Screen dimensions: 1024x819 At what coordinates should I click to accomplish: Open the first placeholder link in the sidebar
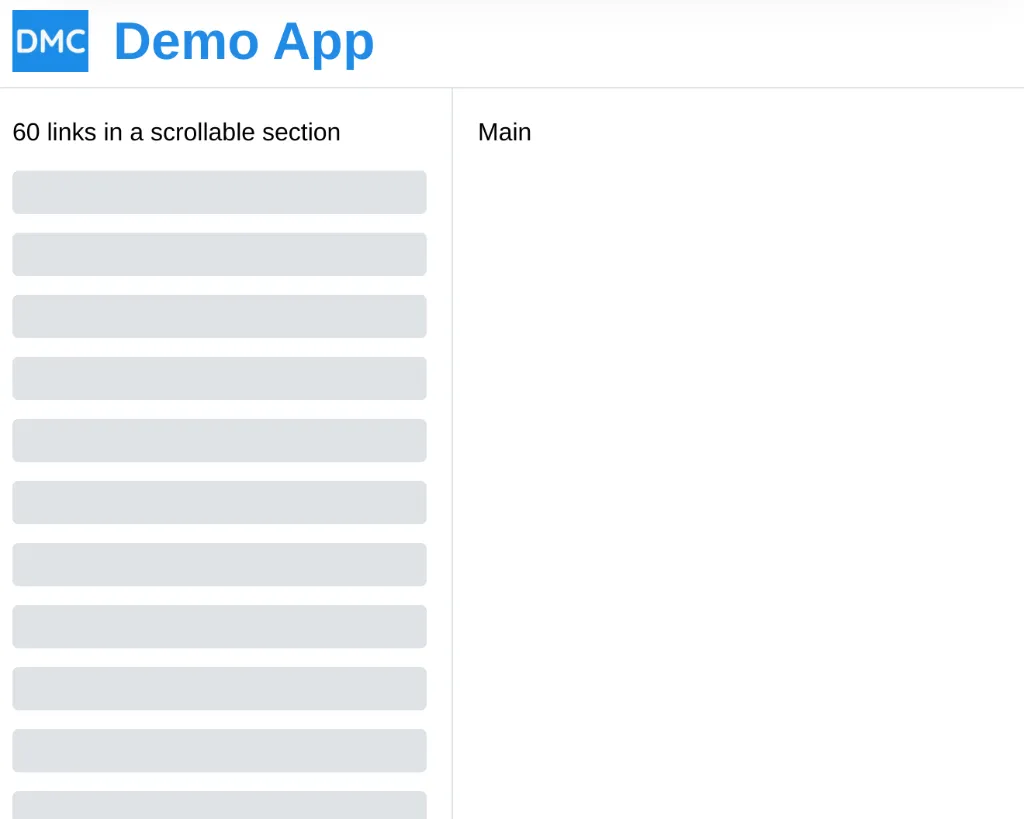[219, 192]
